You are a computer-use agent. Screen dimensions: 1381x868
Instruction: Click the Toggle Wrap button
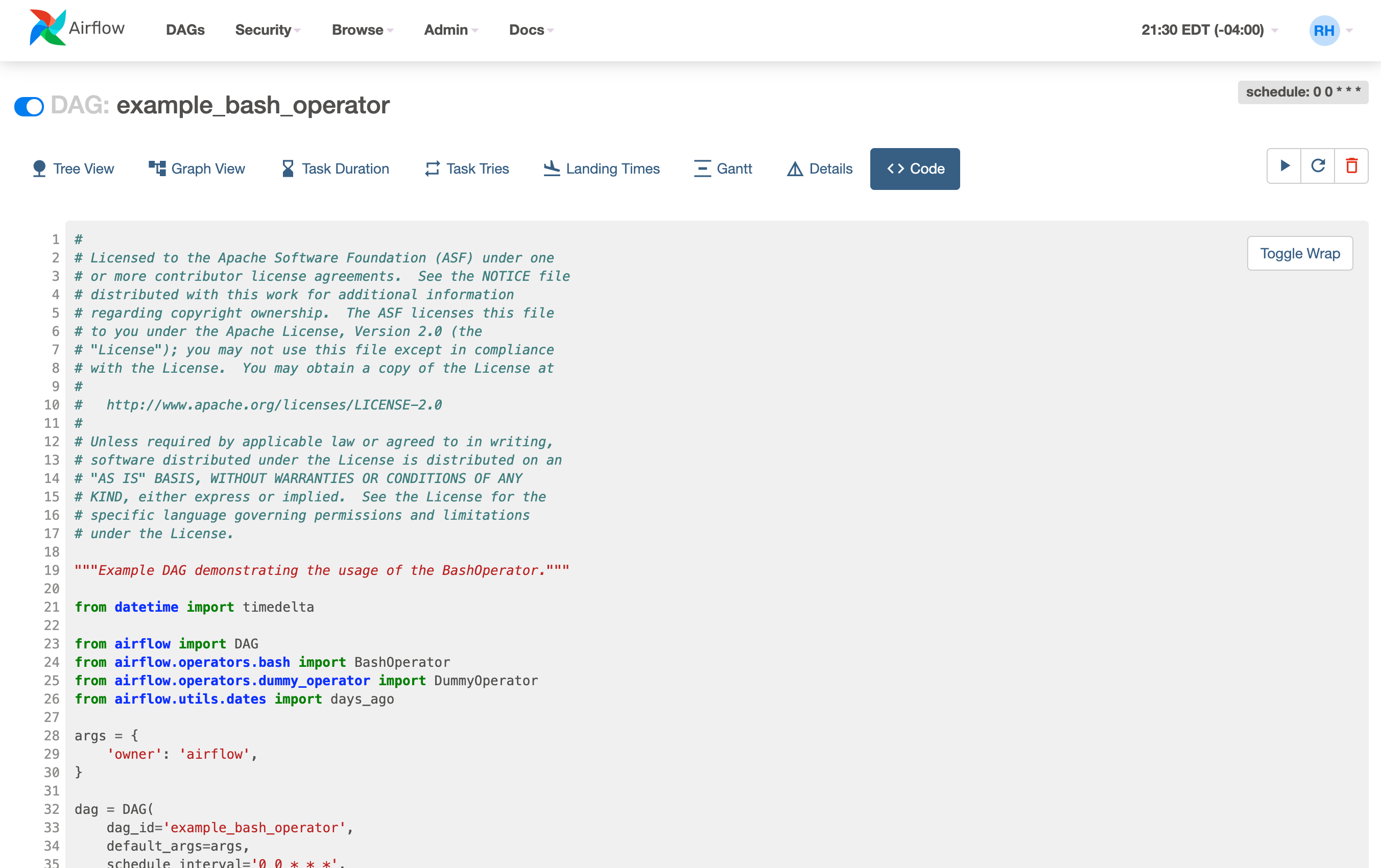point(1300,252)
